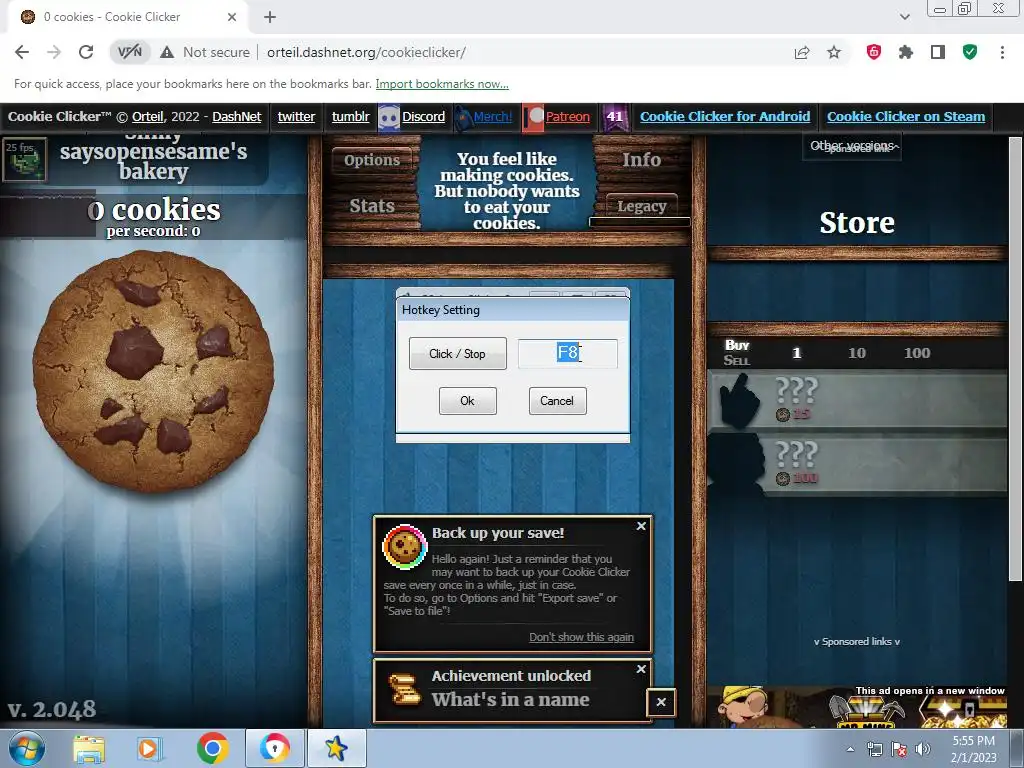Dismiss all notifications with square X button
Image resolution: width=1024 pixels, height=768 pixels.
coord(661,702)
